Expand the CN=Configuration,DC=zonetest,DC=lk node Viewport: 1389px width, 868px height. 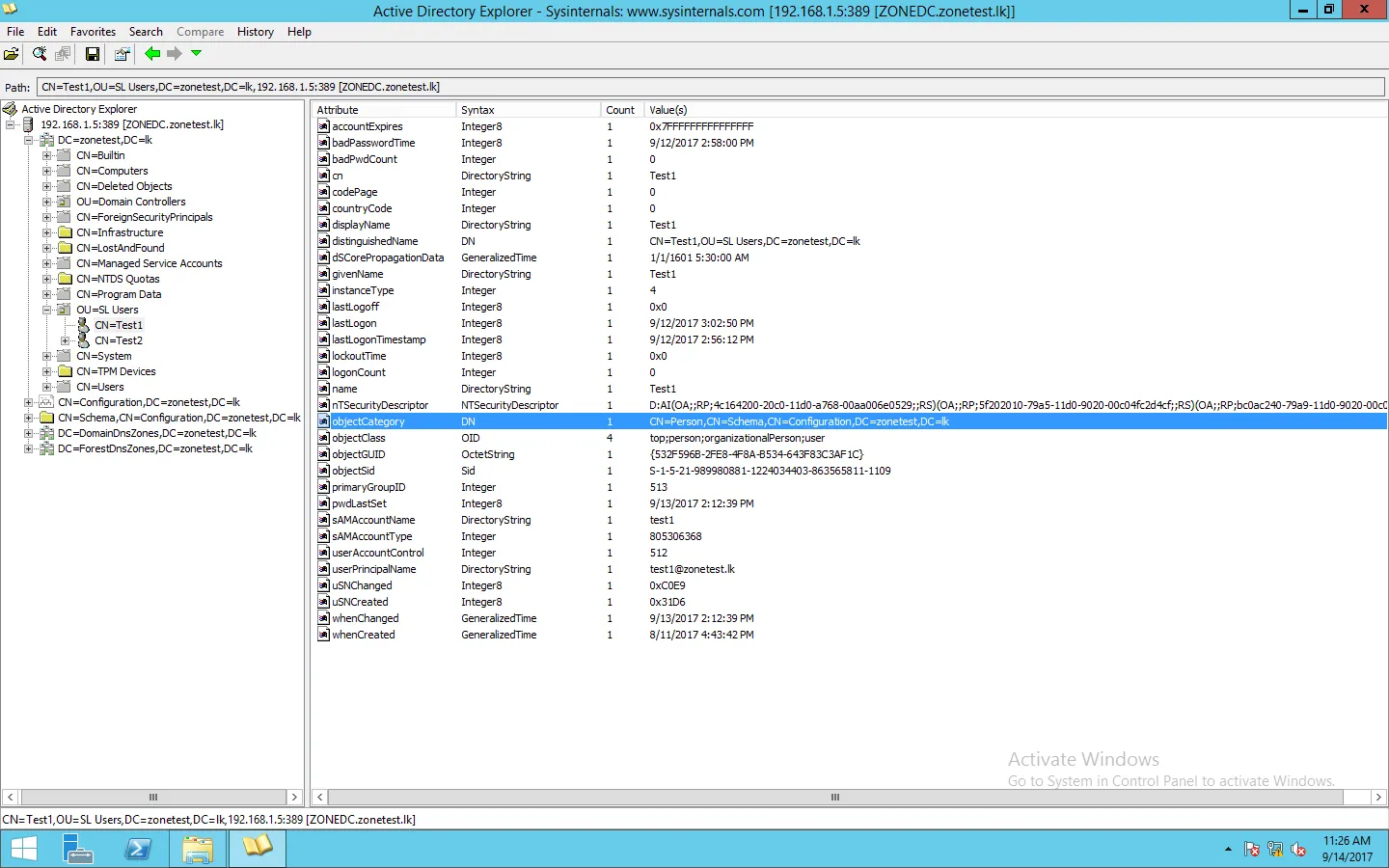(x=29, y=402)
